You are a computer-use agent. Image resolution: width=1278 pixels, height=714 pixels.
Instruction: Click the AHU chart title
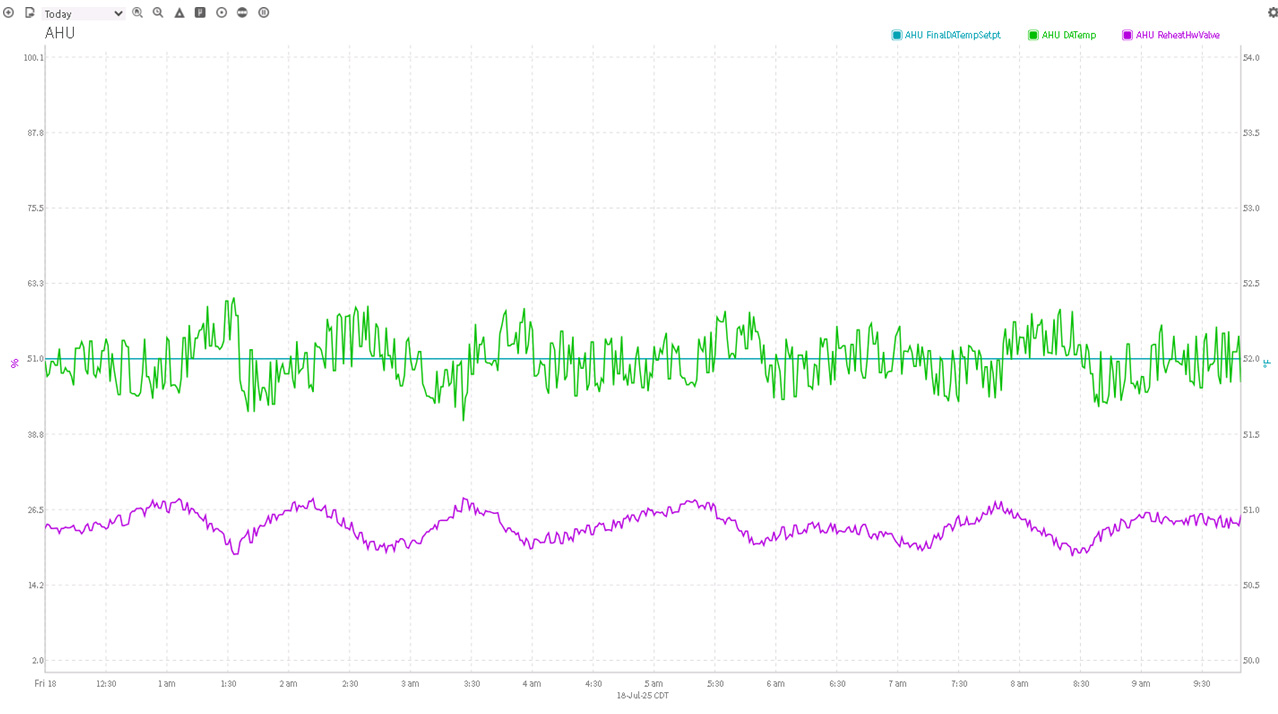(60, 33)
